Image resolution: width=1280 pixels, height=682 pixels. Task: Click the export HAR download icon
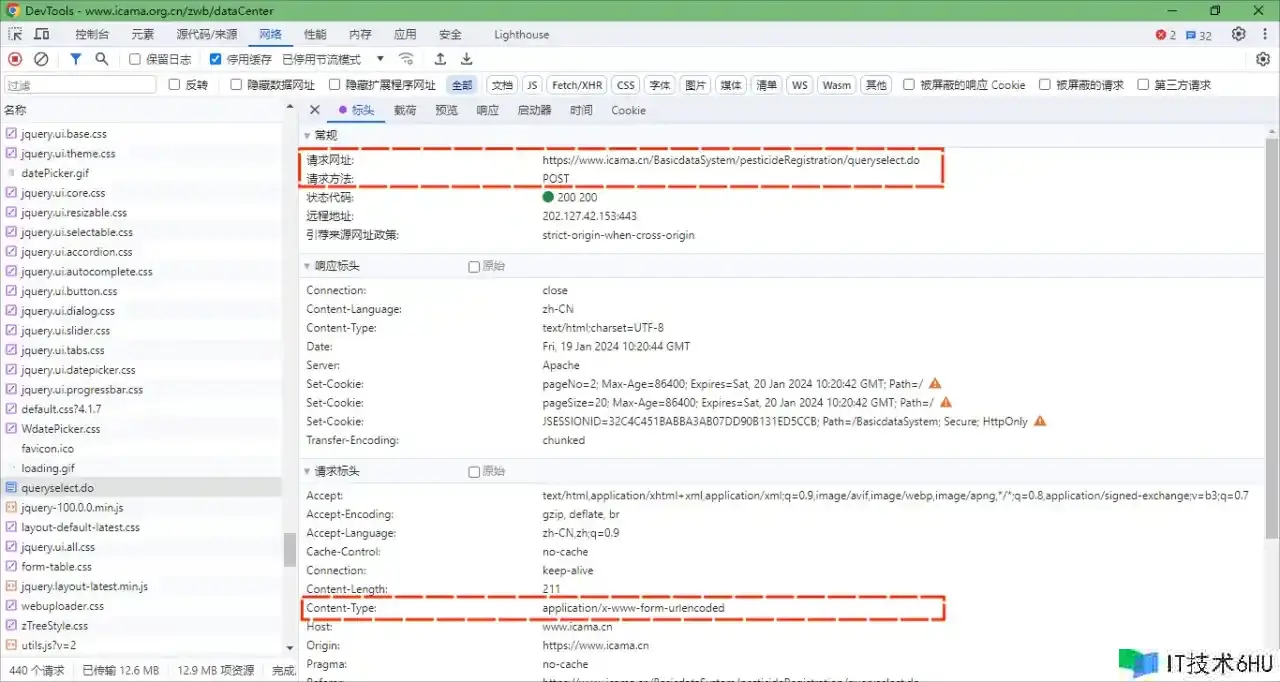pos(466,59)
